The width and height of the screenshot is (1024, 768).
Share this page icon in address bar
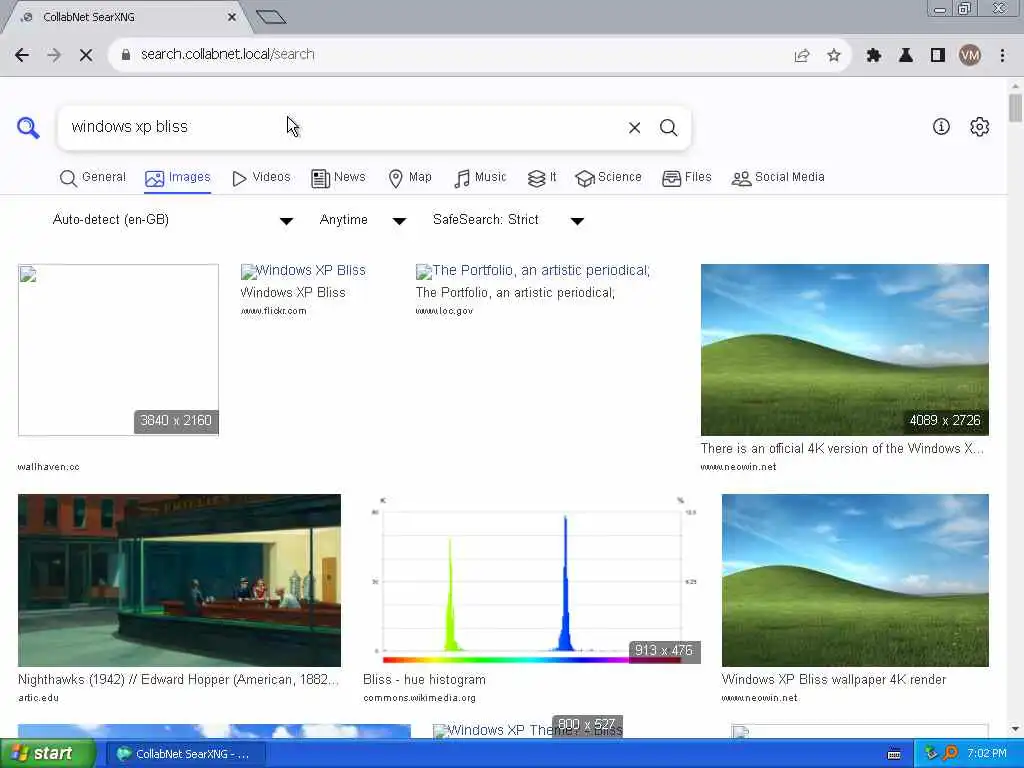point(802,56)
